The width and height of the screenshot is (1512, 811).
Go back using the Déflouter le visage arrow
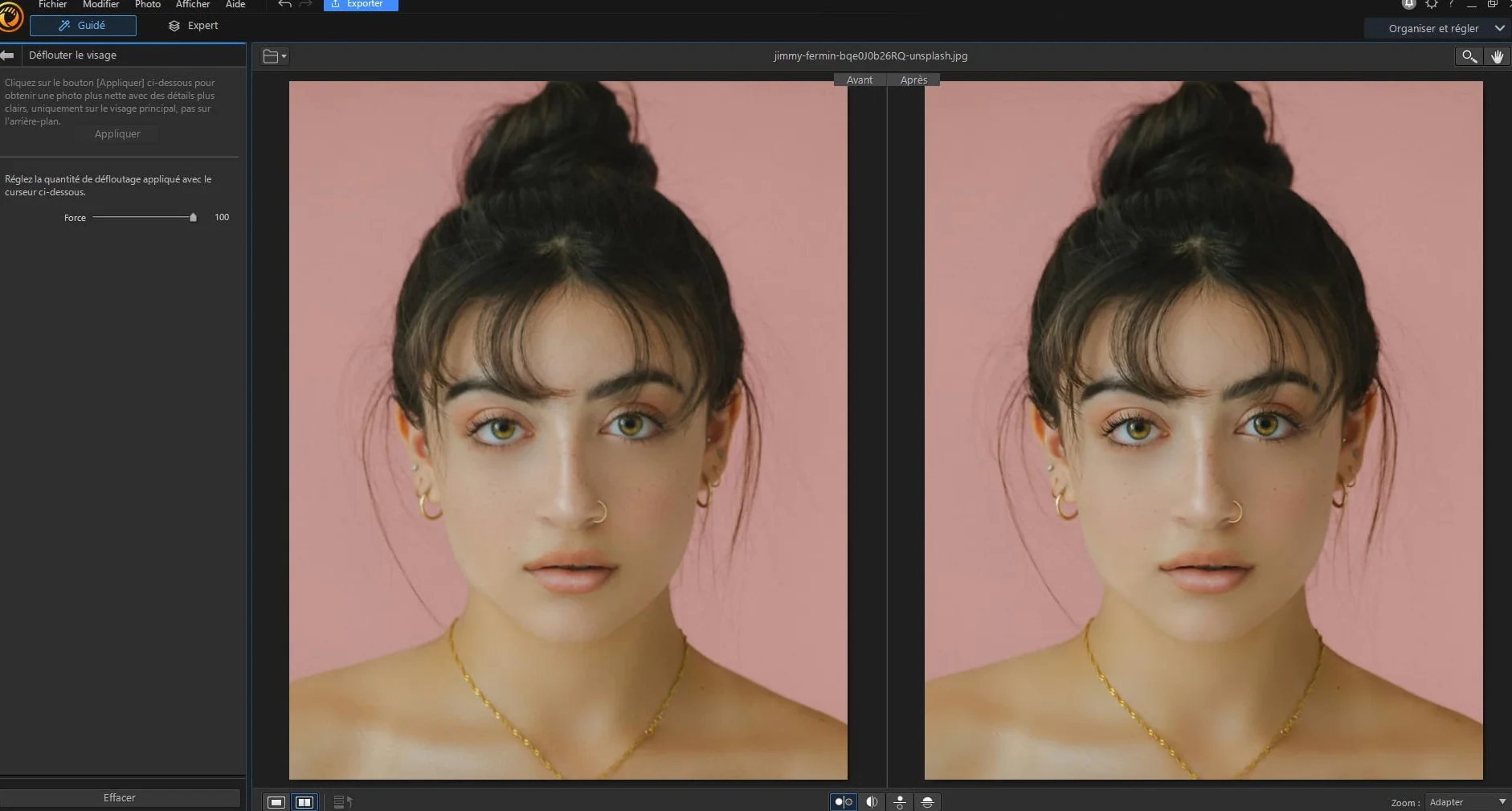point(8,55)
